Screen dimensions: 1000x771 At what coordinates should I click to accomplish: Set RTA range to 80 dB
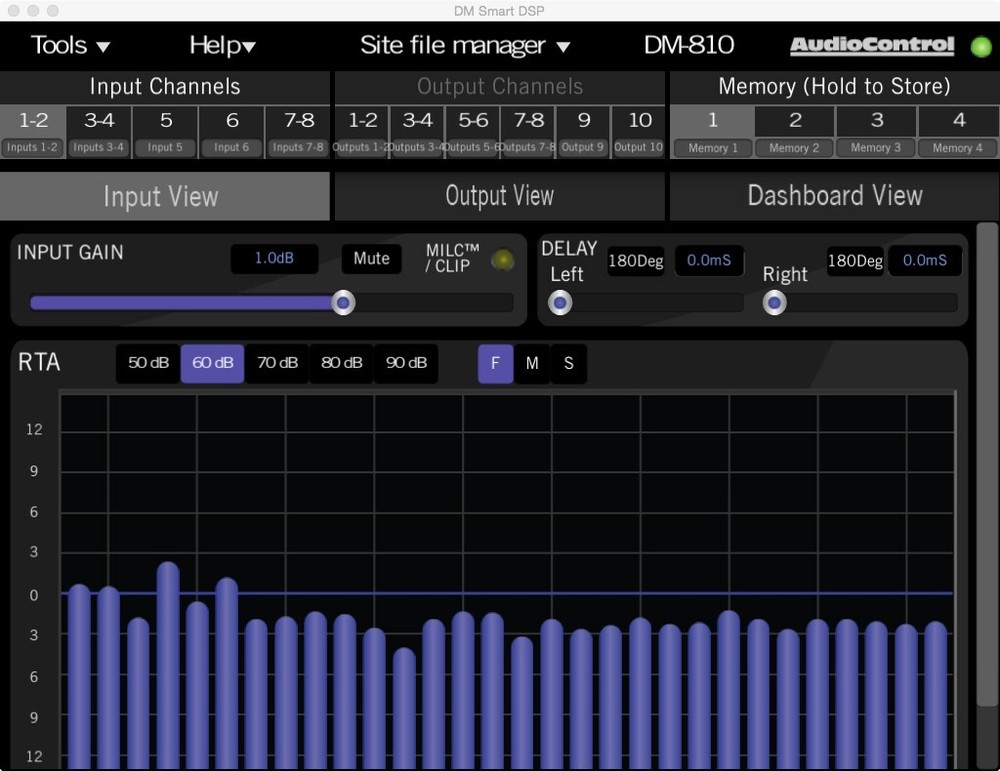pyautogui.click(x=341, y=363)
